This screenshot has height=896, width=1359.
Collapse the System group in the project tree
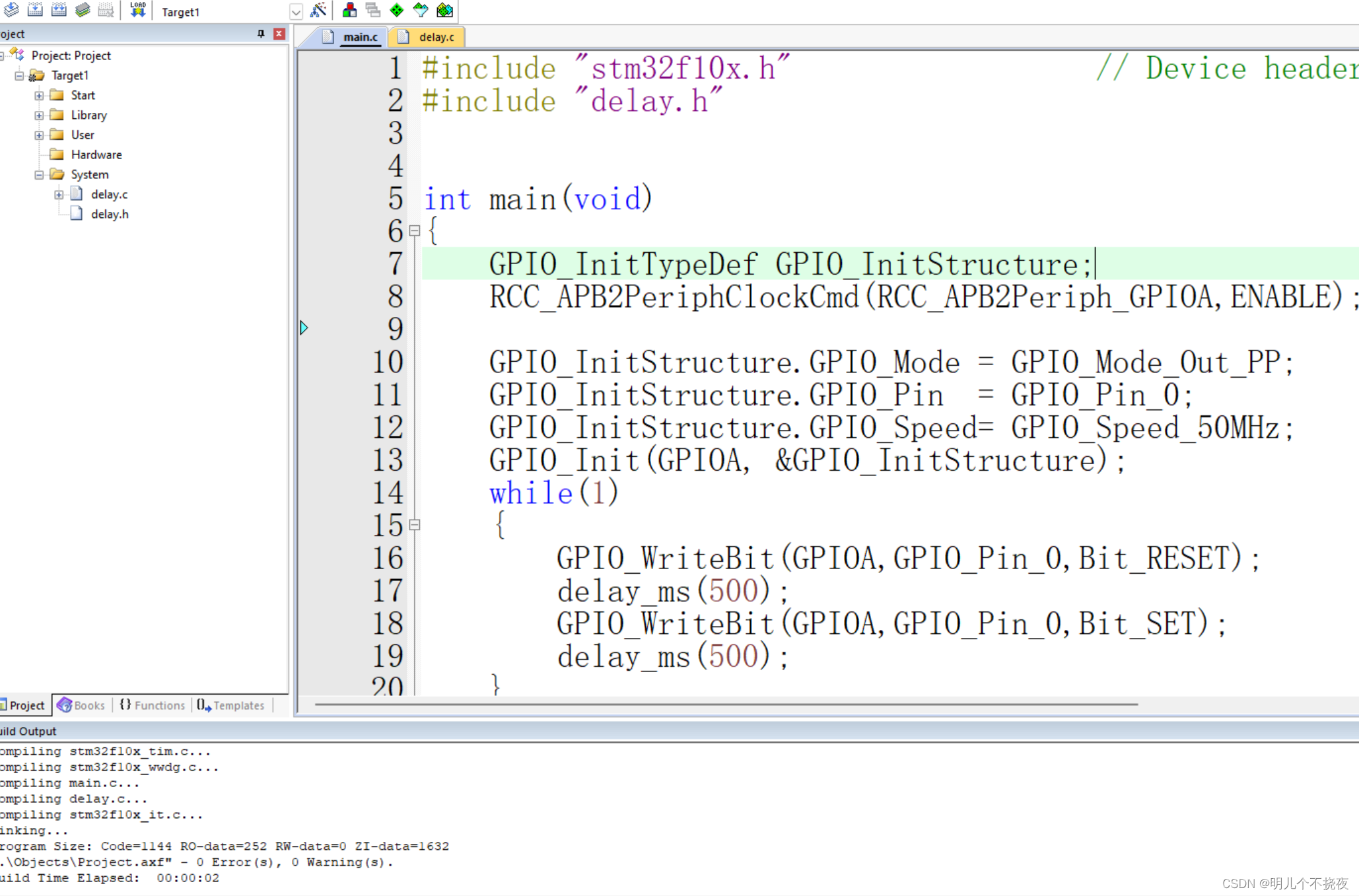click(39, 174)
